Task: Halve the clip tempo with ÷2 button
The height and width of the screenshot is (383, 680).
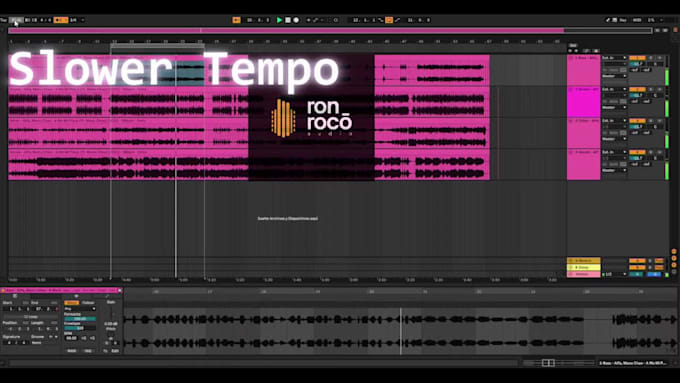Action: pos(84,338)
